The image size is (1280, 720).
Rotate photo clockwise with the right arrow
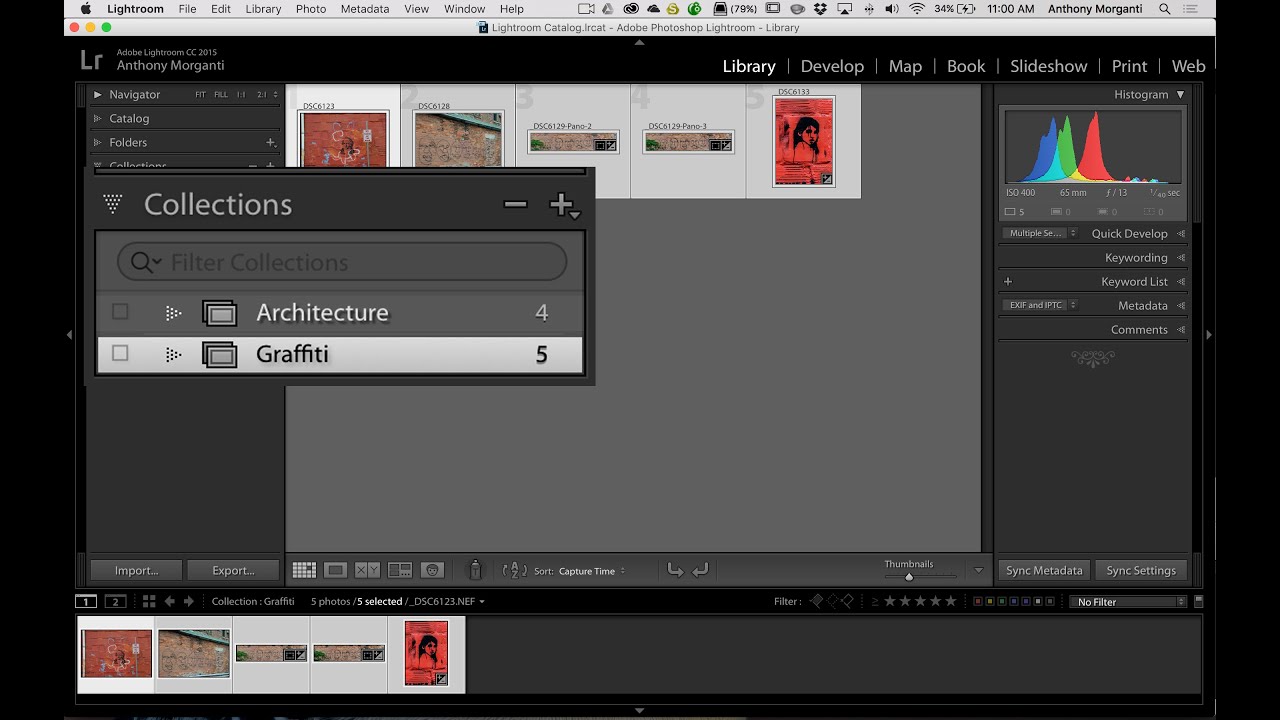[700, 570]
